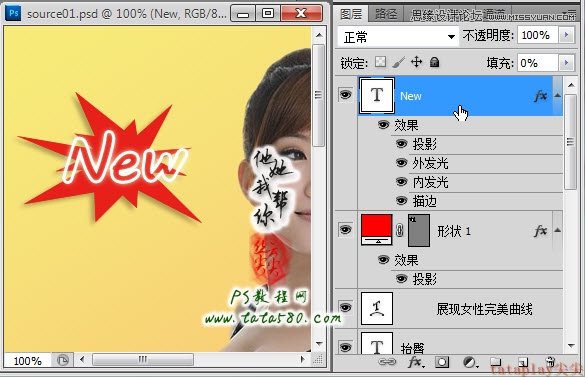Click delete layer trash icon
Viewport: 585px width, 377px height.
pyautogui.click(x=550, y=362)
